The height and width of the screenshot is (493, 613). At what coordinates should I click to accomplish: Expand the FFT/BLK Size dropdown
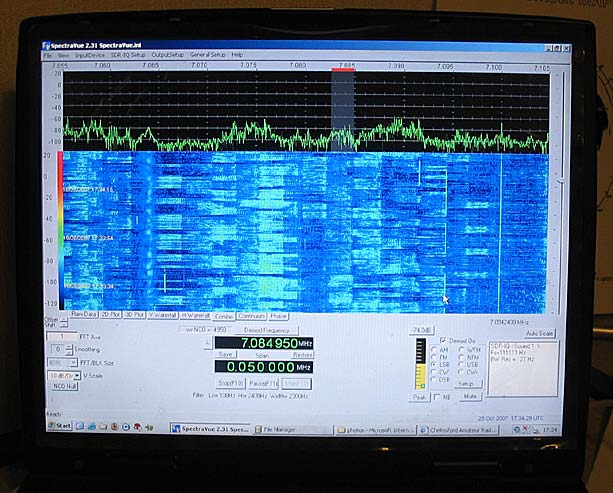[x=73, y=363]
